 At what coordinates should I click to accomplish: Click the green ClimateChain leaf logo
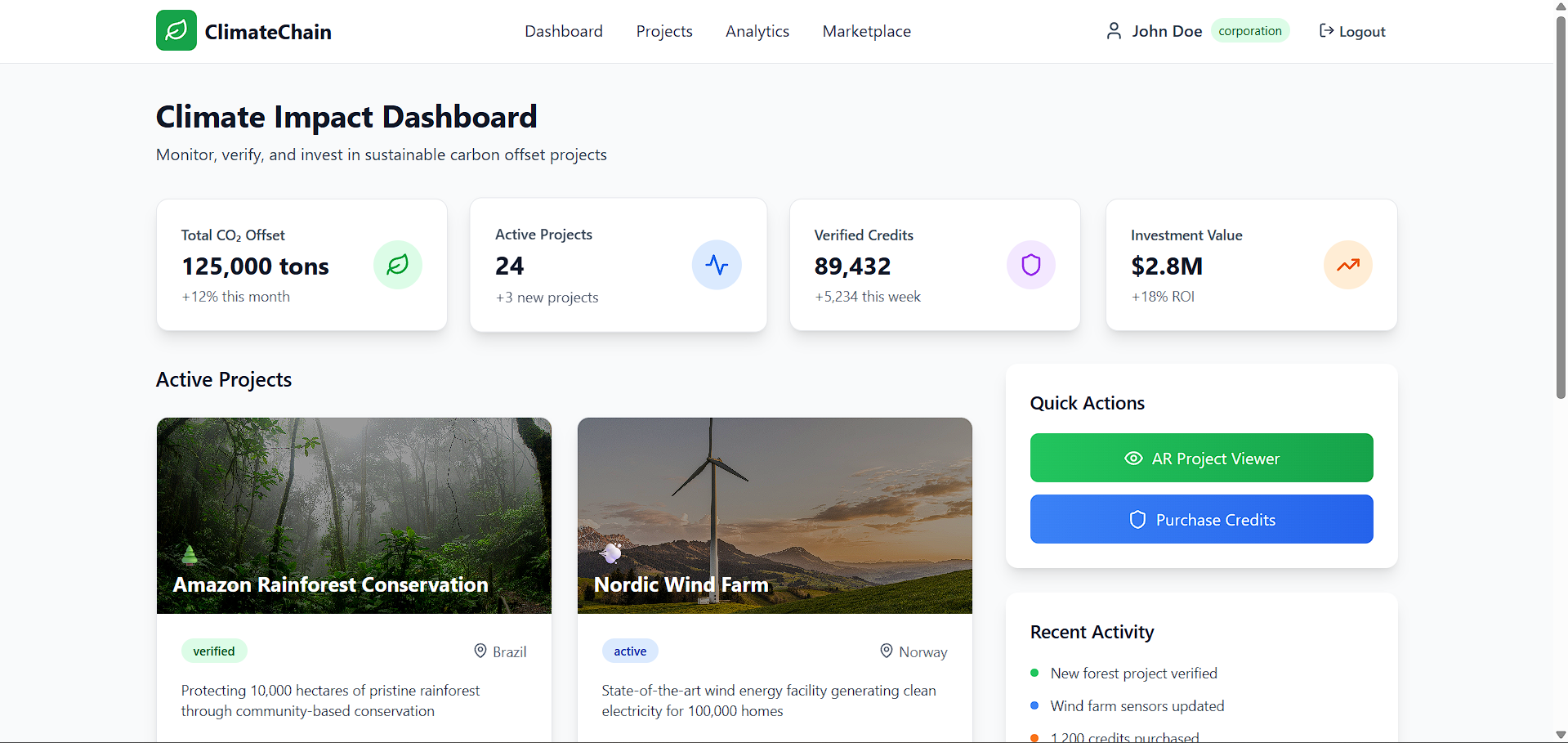pos(176,30)
